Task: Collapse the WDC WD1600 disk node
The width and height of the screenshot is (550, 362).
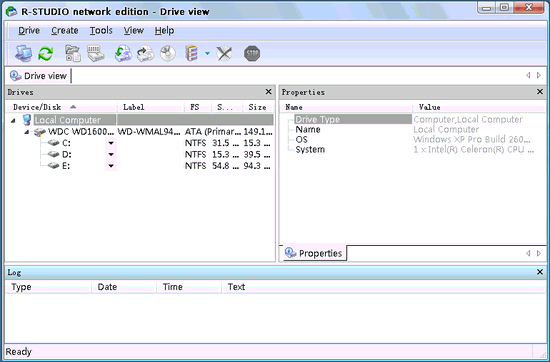Action: pyautogui.click(x=27, y=132)
